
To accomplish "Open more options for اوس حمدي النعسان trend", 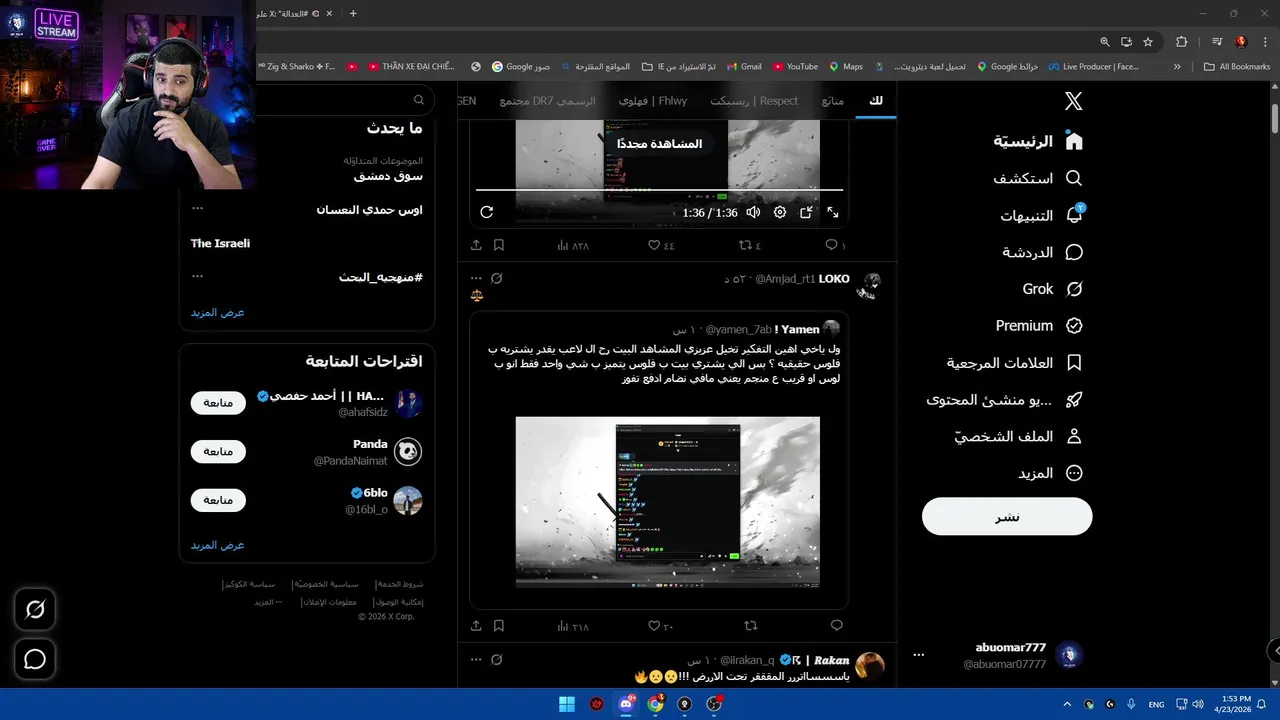I will [x=197, y=209].
